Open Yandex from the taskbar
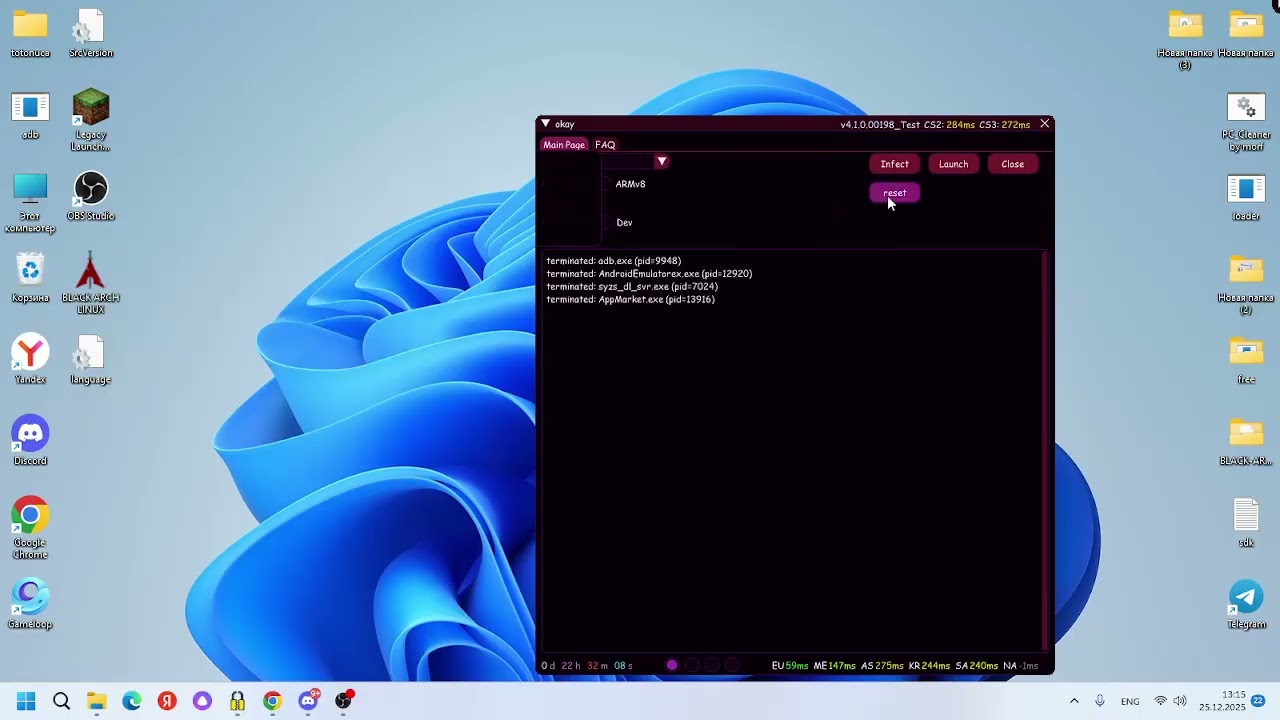The image size is (1280, 720). (167, 701)
